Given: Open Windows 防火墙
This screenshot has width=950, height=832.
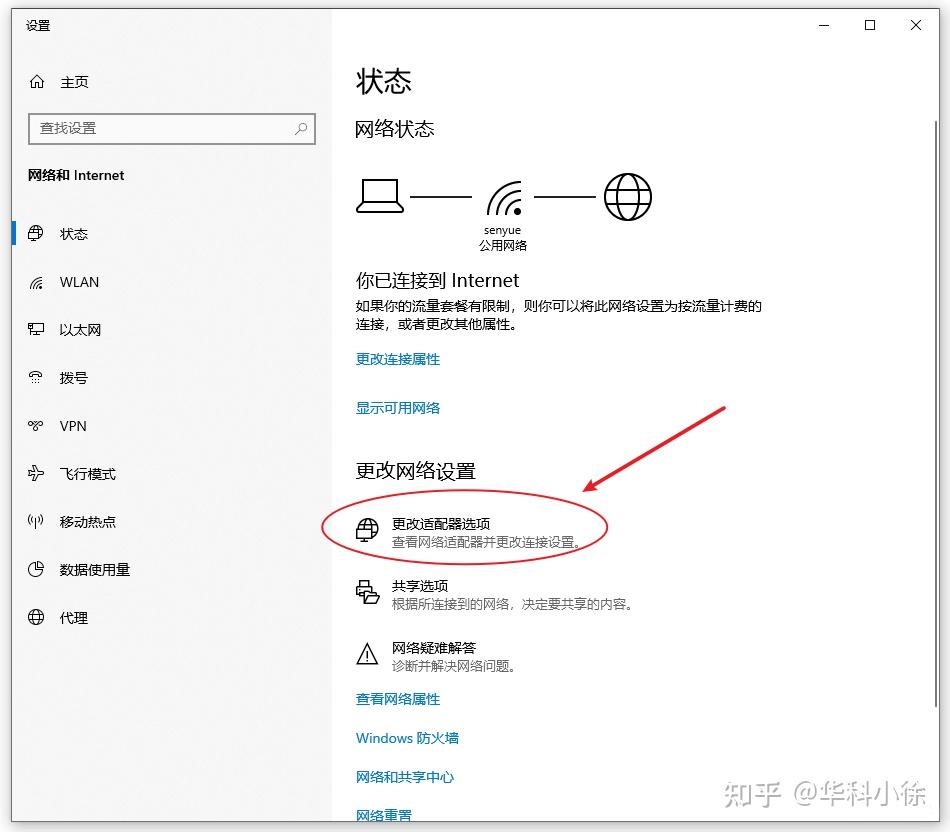Looking at the screenshot, I should pos(406,738).
